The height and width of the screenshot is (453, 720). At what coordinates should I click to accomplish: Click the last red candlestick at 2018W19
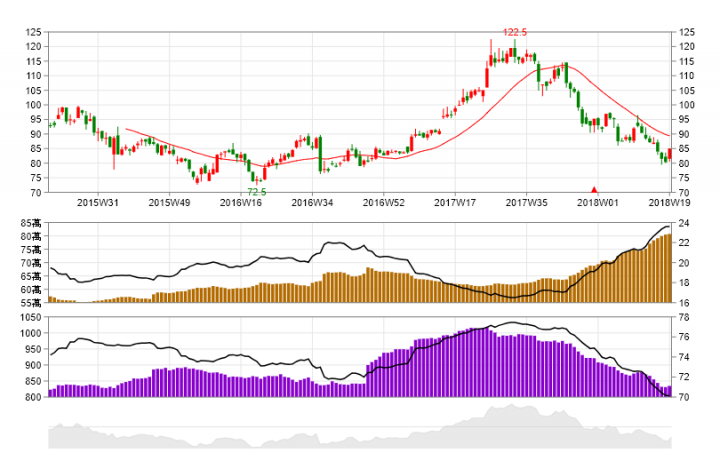669,154
